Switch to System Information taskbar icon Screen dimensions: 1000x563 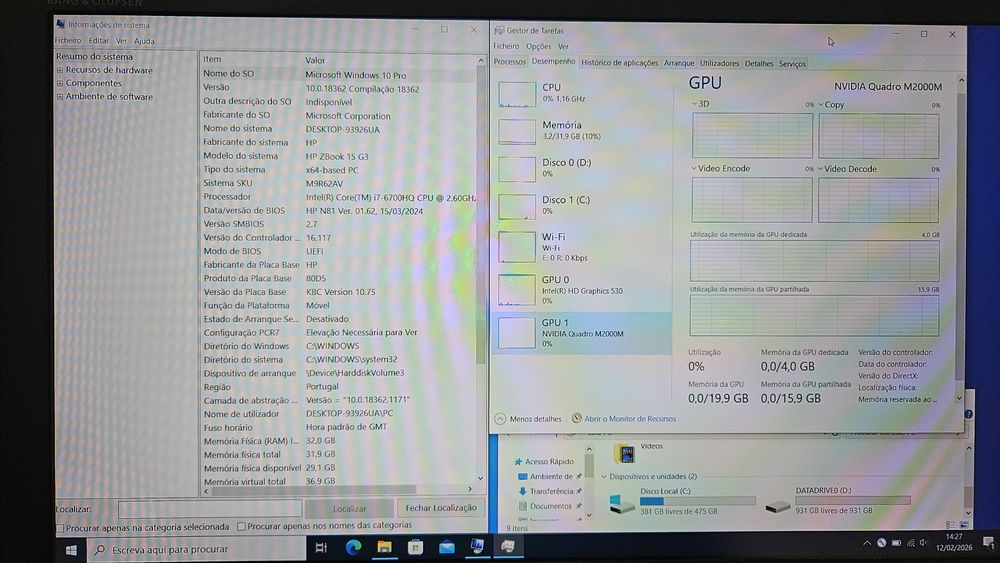coord(476,546)
